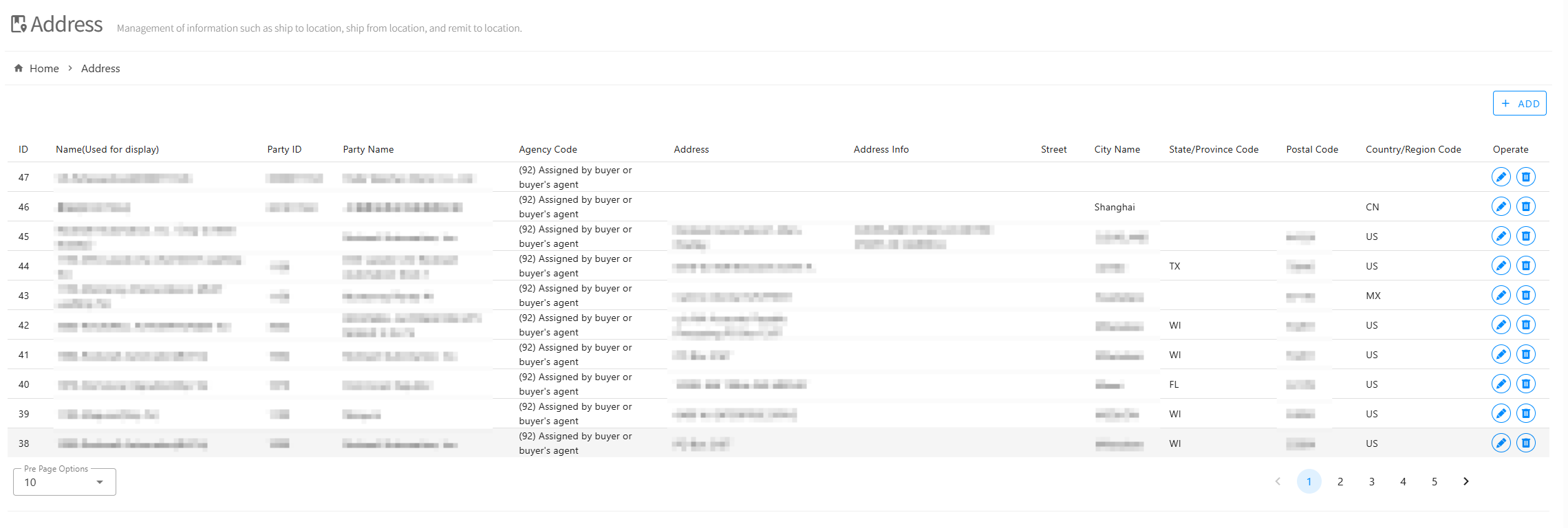Delete the address row with ID 38
Screen dimensions: 1568x528
1525,443
